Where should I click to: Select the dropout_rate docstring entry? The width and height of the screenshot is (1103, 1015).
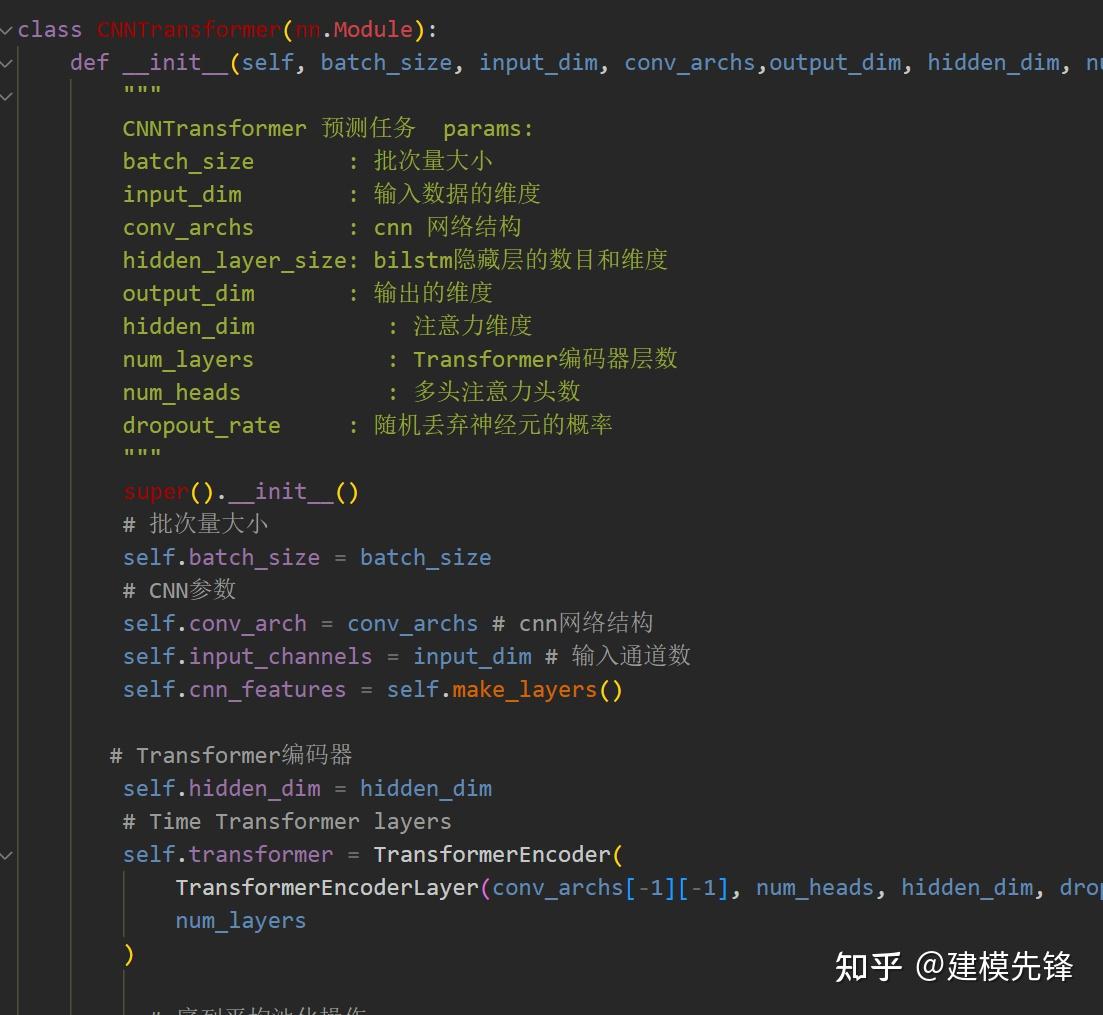(x=201, y=425)
